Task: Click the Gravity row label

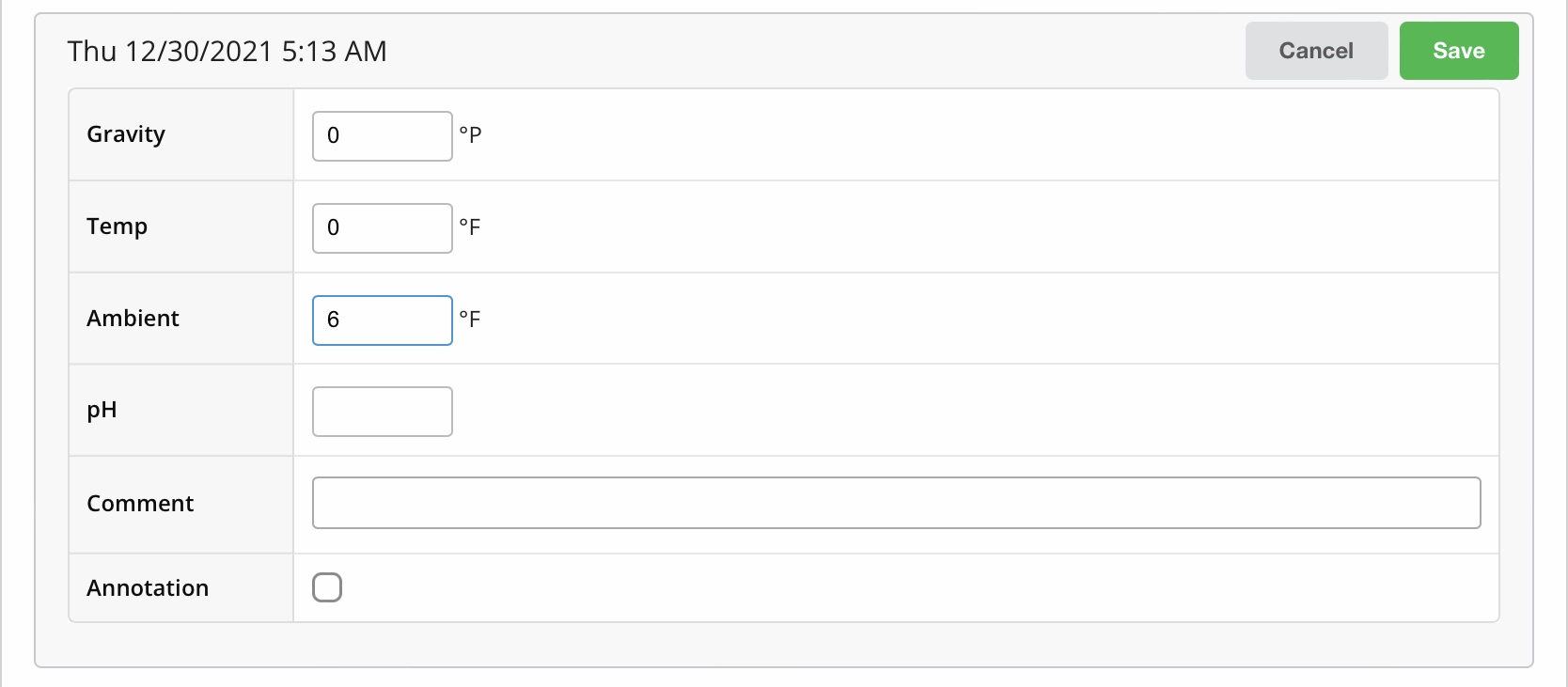Action: 126,134
